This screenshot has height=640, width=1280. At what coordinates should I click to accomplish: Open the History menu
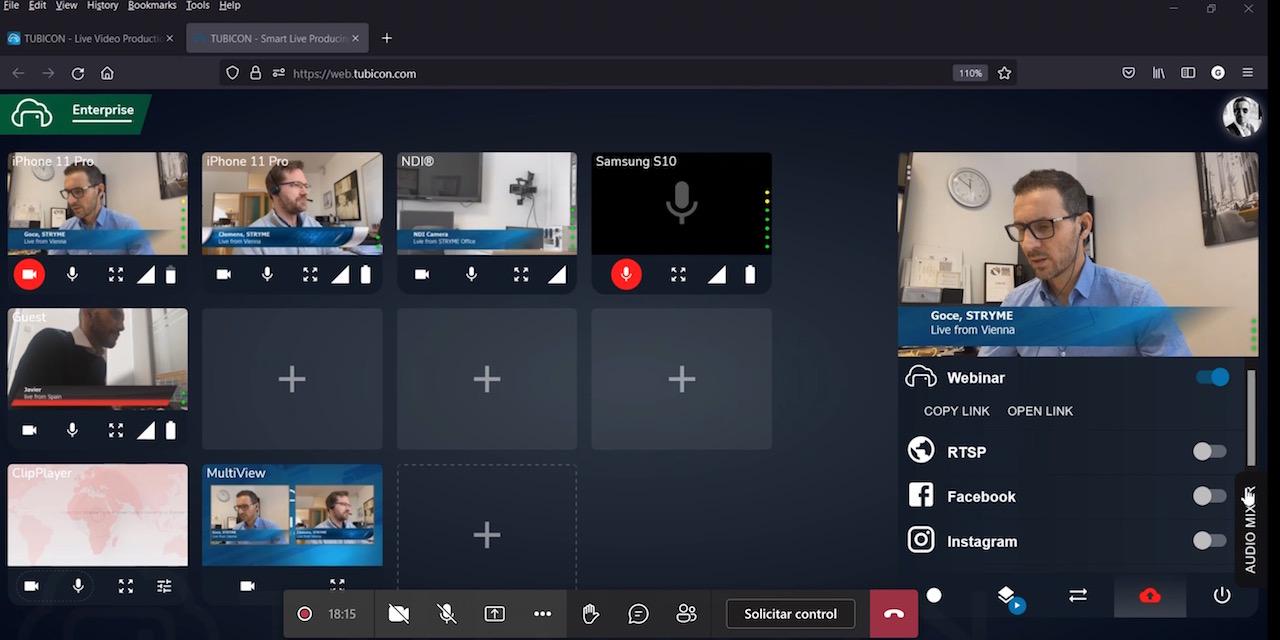[102, 6]
